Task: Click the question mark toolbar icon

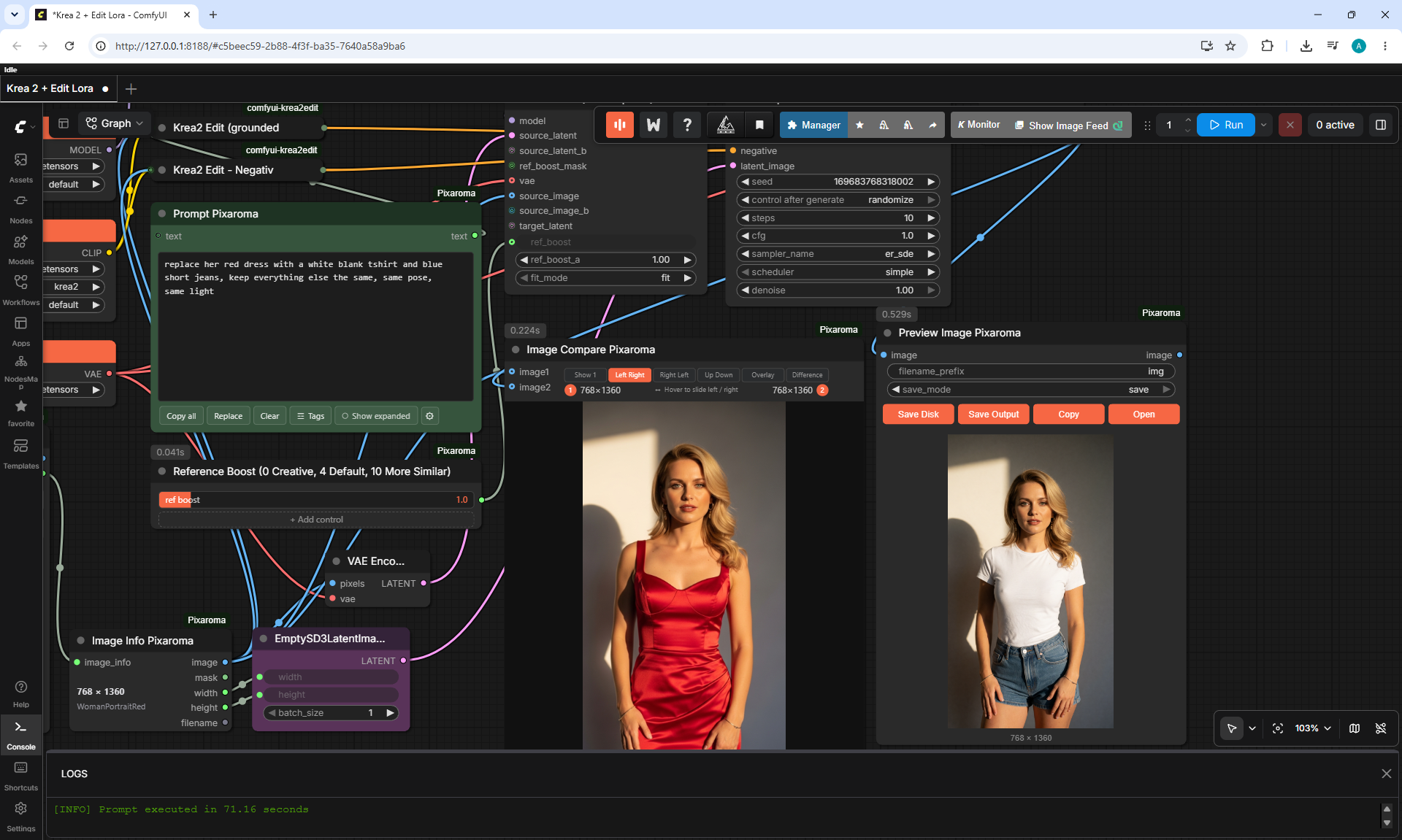Action: (687, 125)
